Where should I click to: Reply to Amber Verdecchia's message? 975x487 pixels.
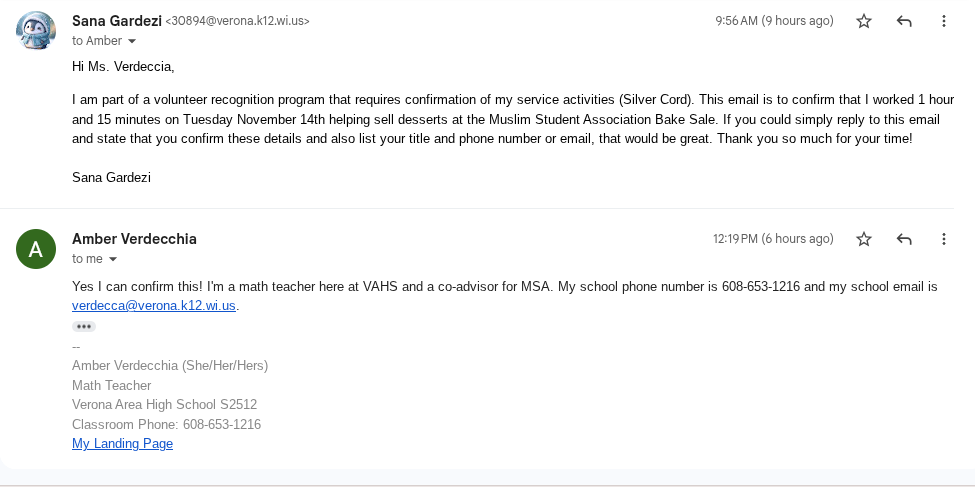(x=904, y=239)
